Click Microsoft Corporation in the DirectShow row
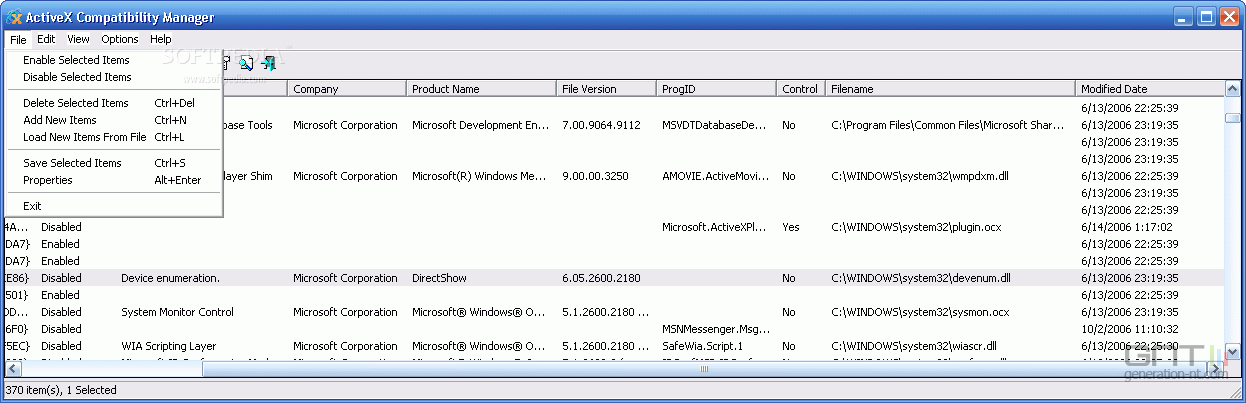The image size is (1246, 403). pos(345,278)
